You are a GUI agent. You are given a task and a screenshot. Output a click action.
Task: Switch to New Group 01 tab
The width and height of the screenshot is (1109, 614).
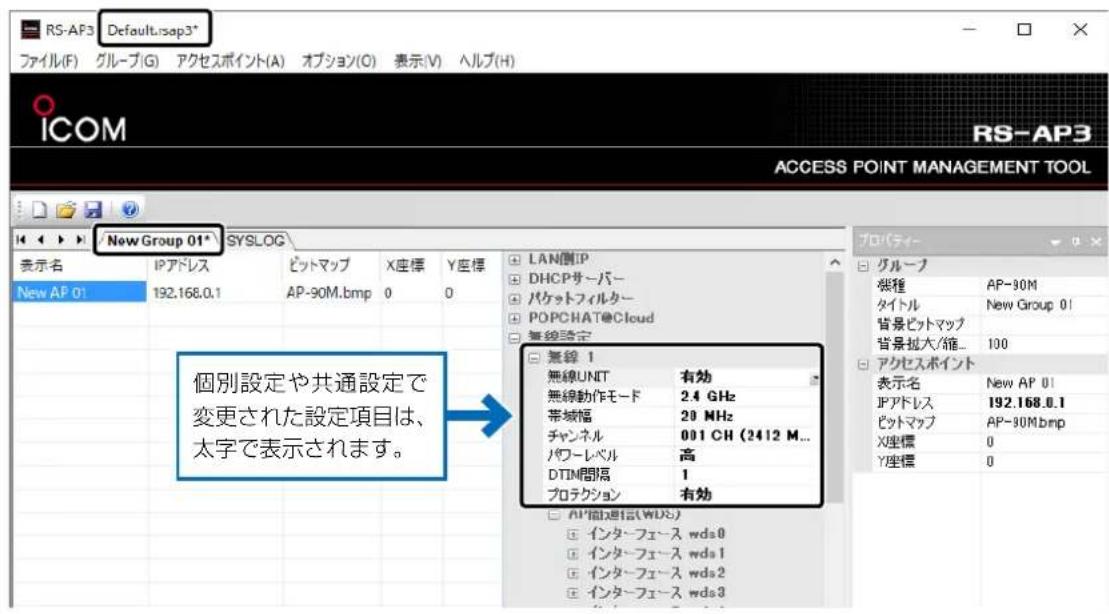click(158, 241)
